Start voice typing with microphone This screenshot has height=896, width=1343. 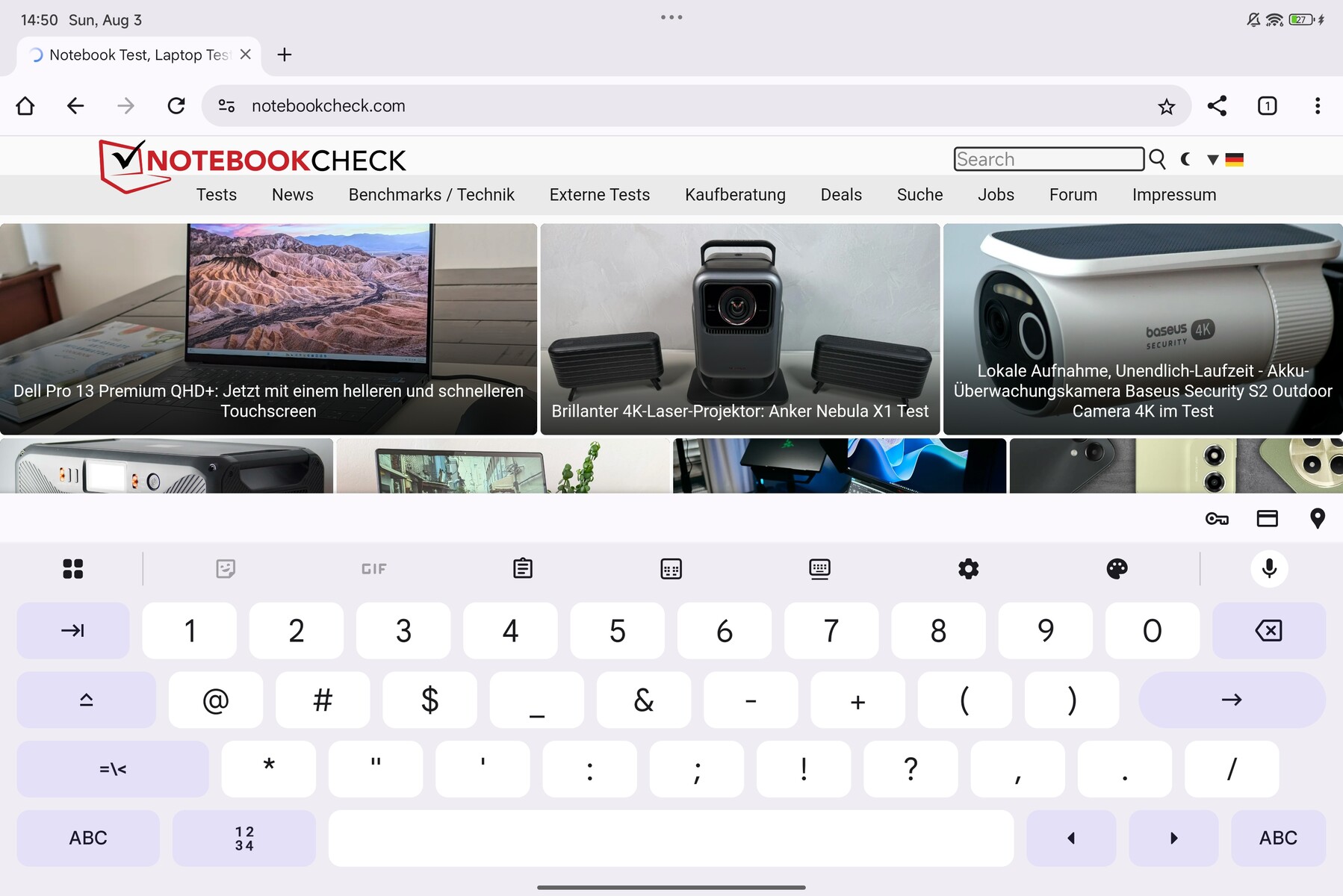[1269, 569]
